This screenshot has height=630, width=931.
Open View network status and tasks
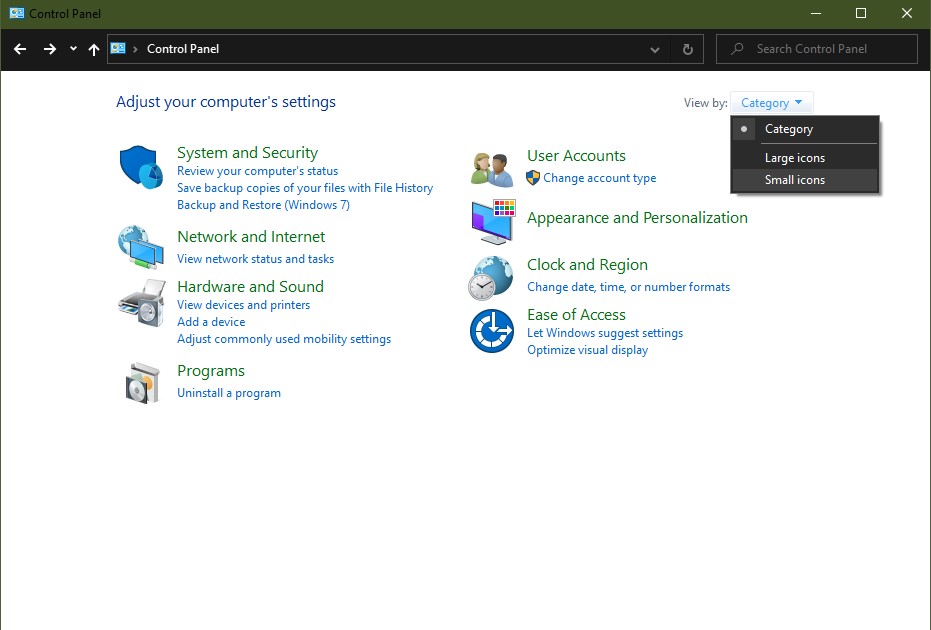point(255,259)
